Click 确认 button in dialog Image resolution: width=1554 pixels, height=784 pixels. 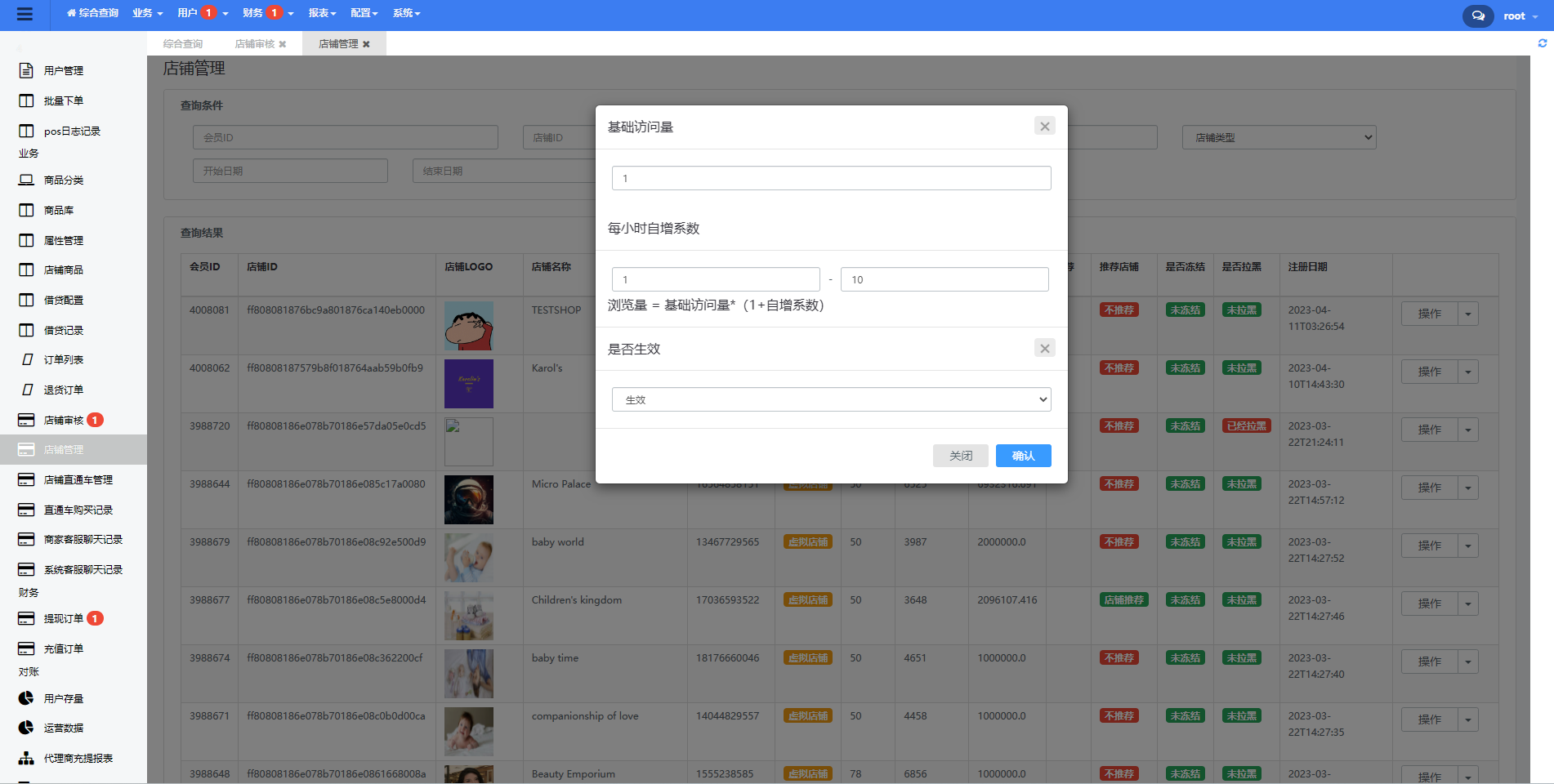click(1023, 456)
